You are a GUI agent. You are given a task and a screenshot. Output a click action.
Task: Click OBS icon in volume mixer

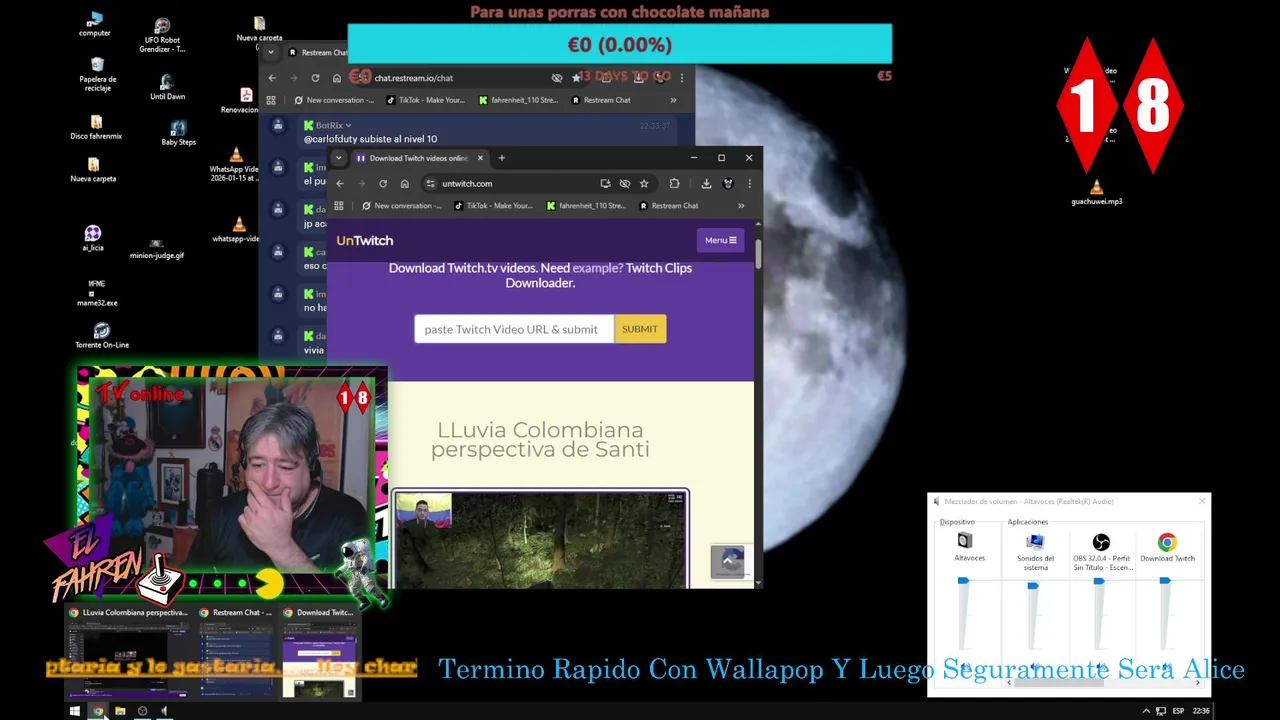click(x=1101, y=542)
